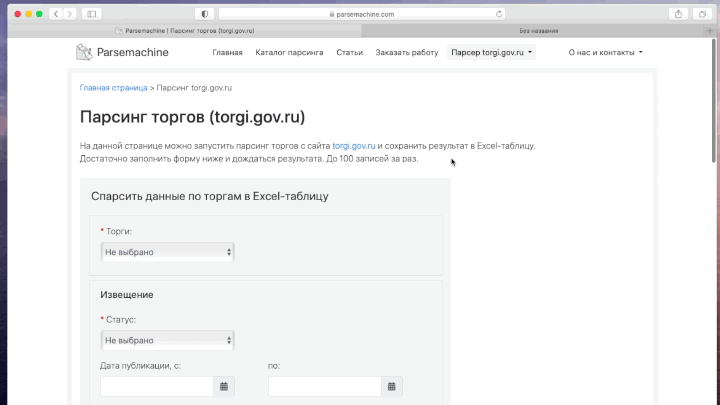720x405 pixels.
Task: Open the tab overview icon
Action: point(702,14)
